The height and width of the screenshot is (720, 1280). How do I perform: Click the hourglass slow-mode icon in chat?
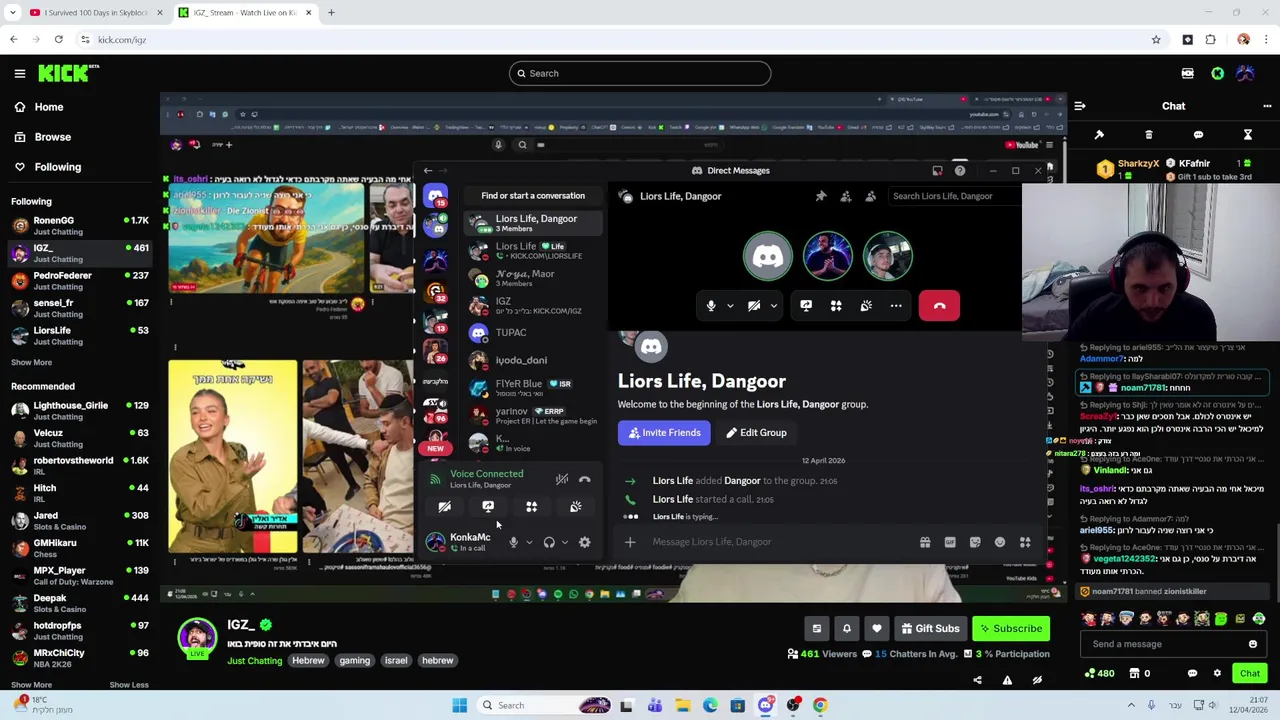click(x=1247, y=135)
